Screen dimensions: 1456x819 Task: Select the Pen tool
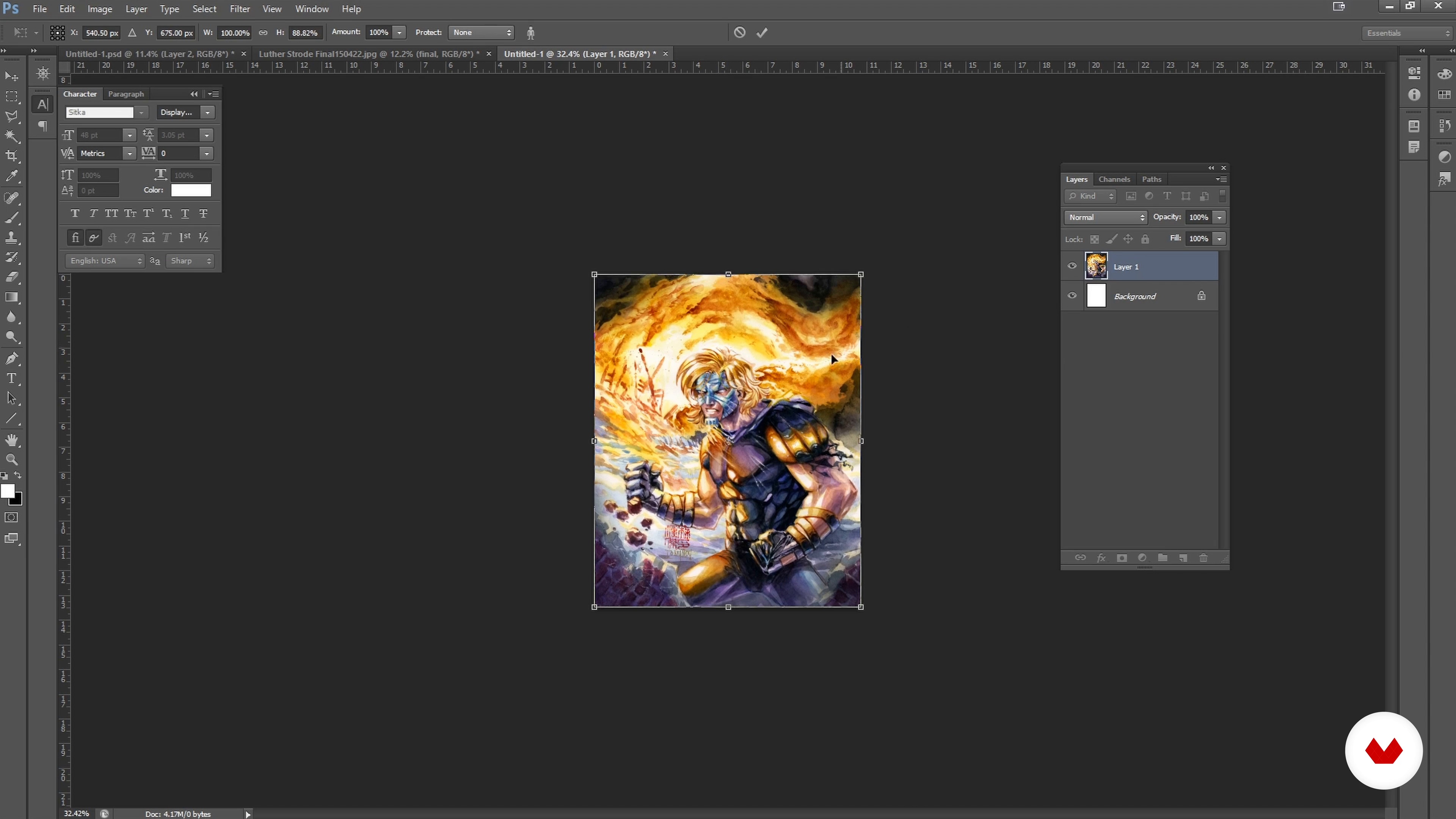(x=11, y=358)
